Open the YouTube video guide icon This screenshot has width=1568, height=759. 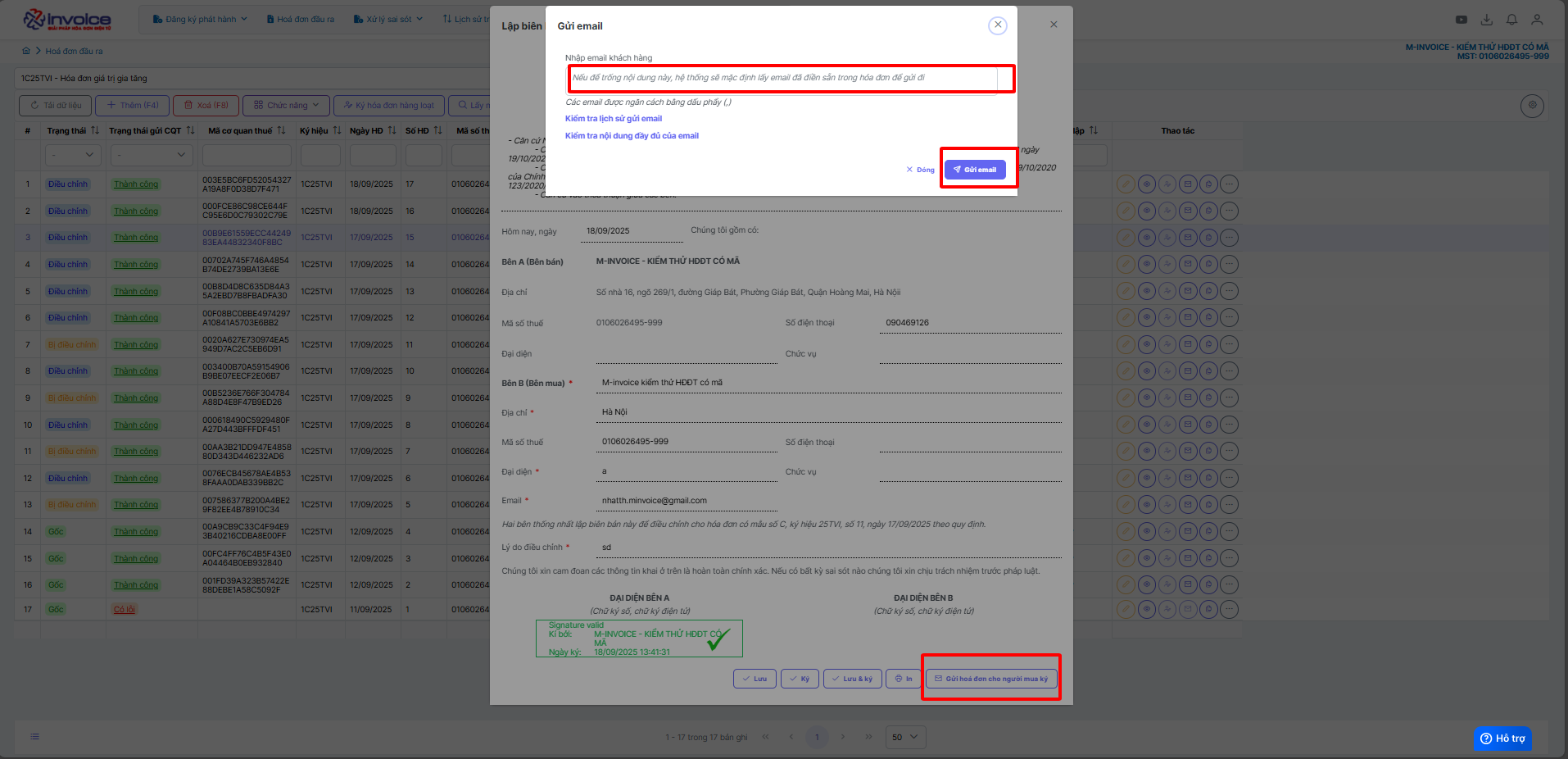1461,20
